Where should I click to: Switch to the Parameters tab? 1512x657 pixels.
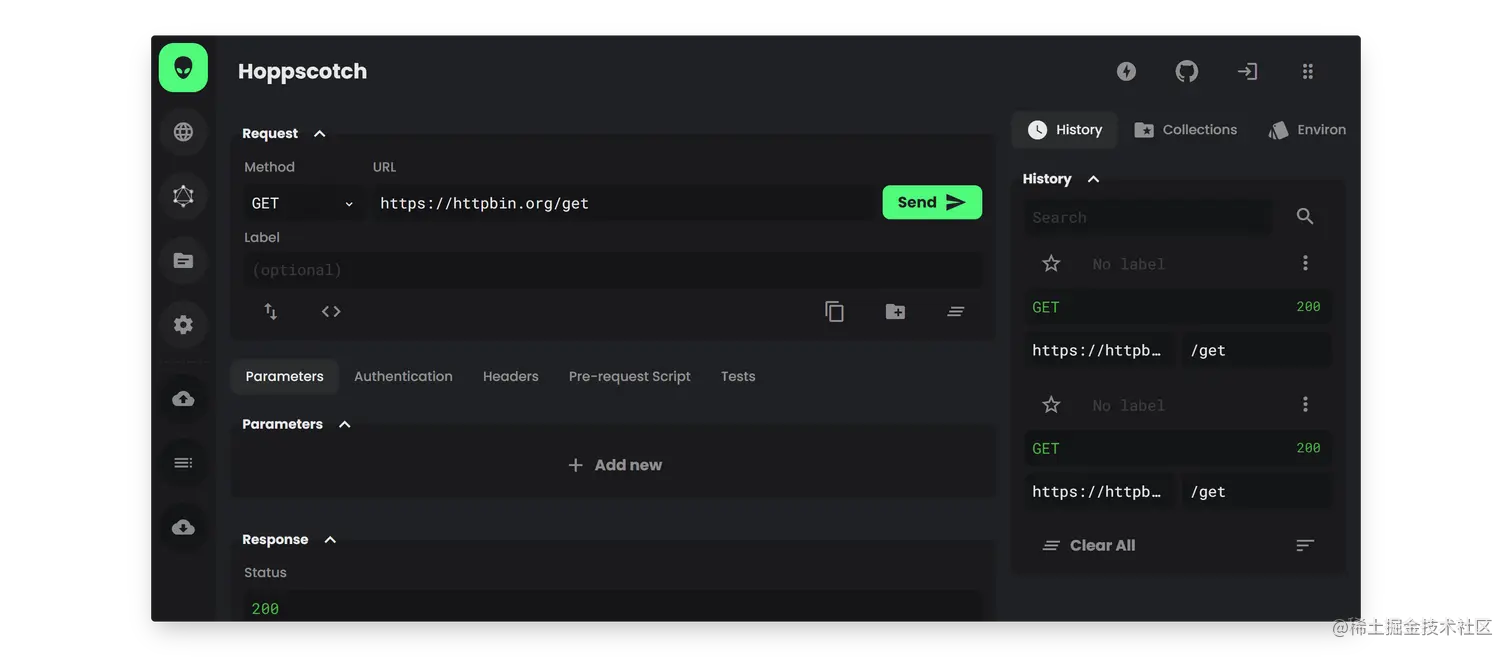point(285,376)
